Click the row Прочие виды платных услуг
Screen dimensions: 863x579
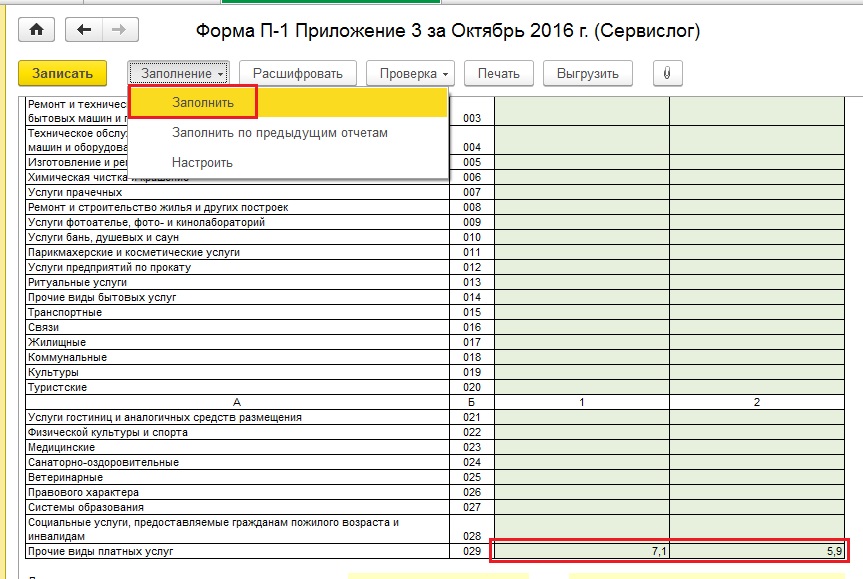[237, 551]
